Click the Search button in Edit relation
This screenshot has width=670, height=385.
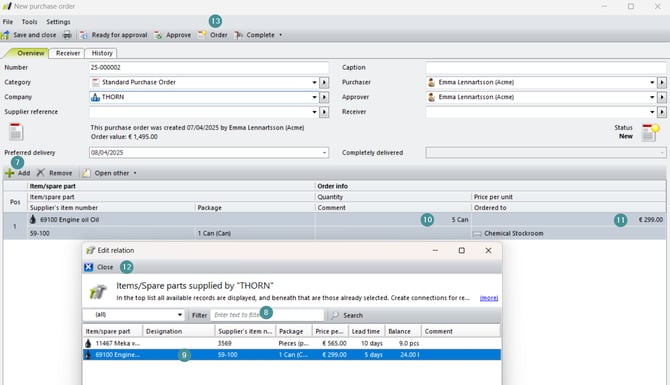[x=347, y=315]
